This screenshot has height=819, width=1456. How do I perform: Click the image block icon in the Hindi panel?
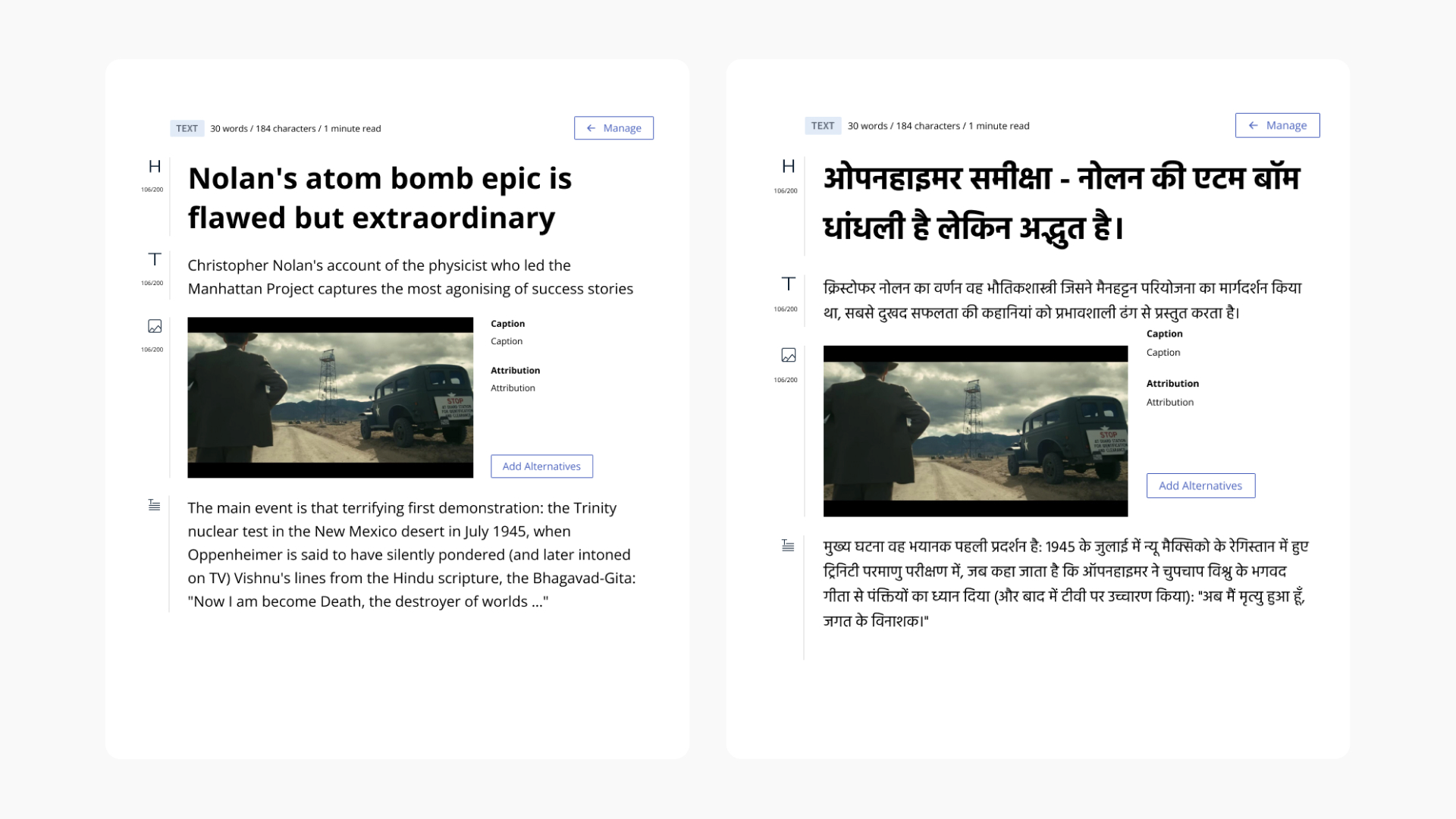coord(789,354)
